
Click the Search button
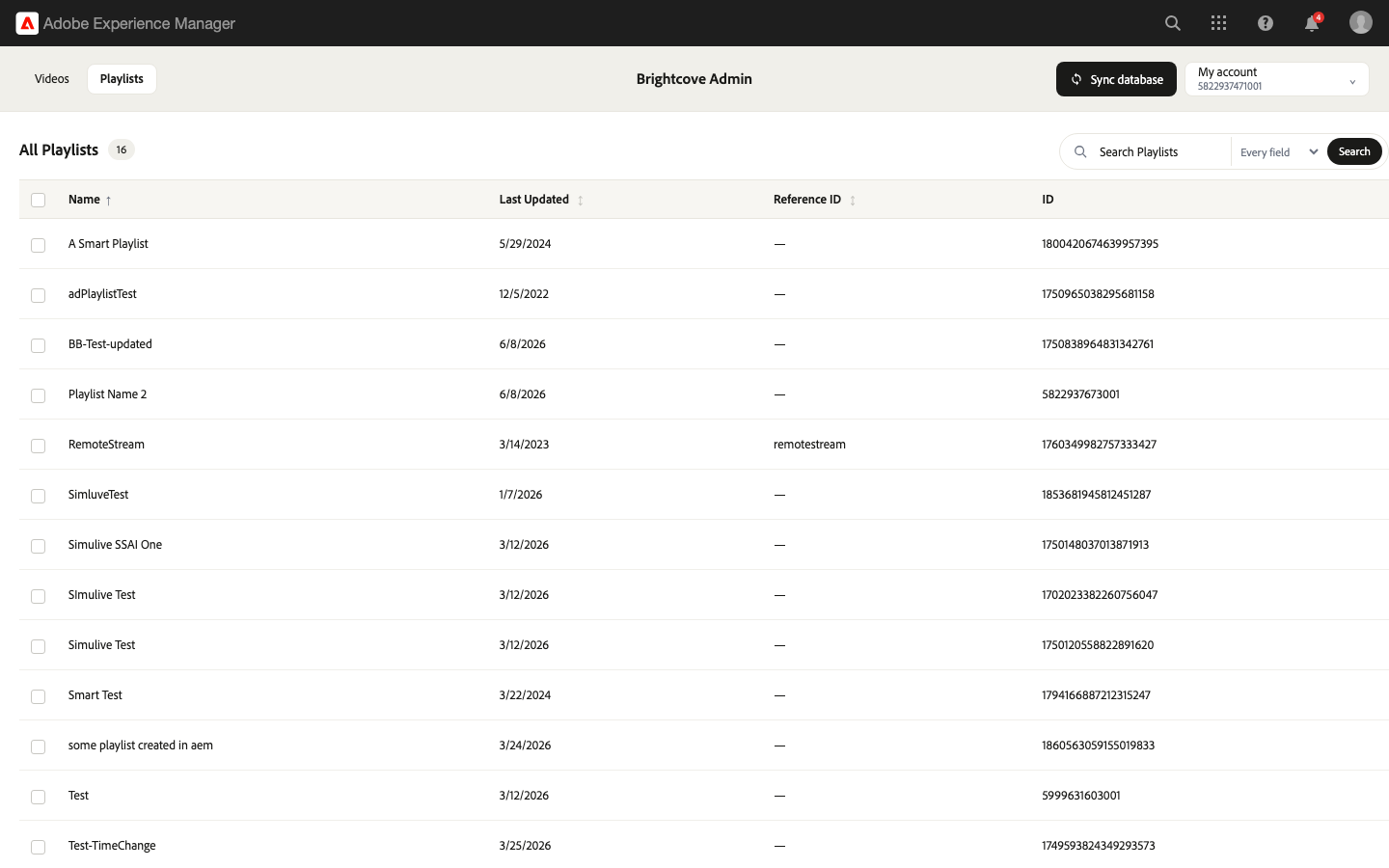click(x=1354, y=151)
